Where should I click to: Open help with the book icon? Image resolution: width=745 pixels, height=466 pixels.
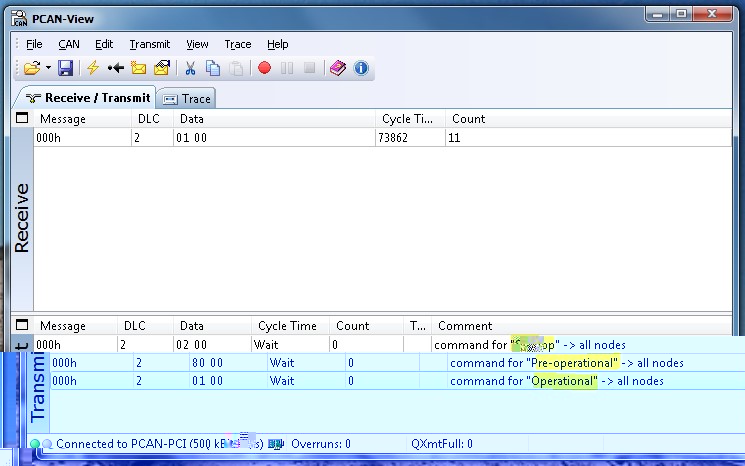pyautogui.click(x=338, y=68)
